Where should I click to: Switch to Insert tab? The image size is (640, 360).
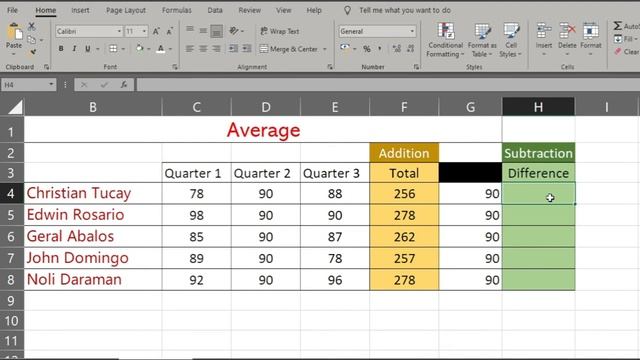[x=80, y=10]
